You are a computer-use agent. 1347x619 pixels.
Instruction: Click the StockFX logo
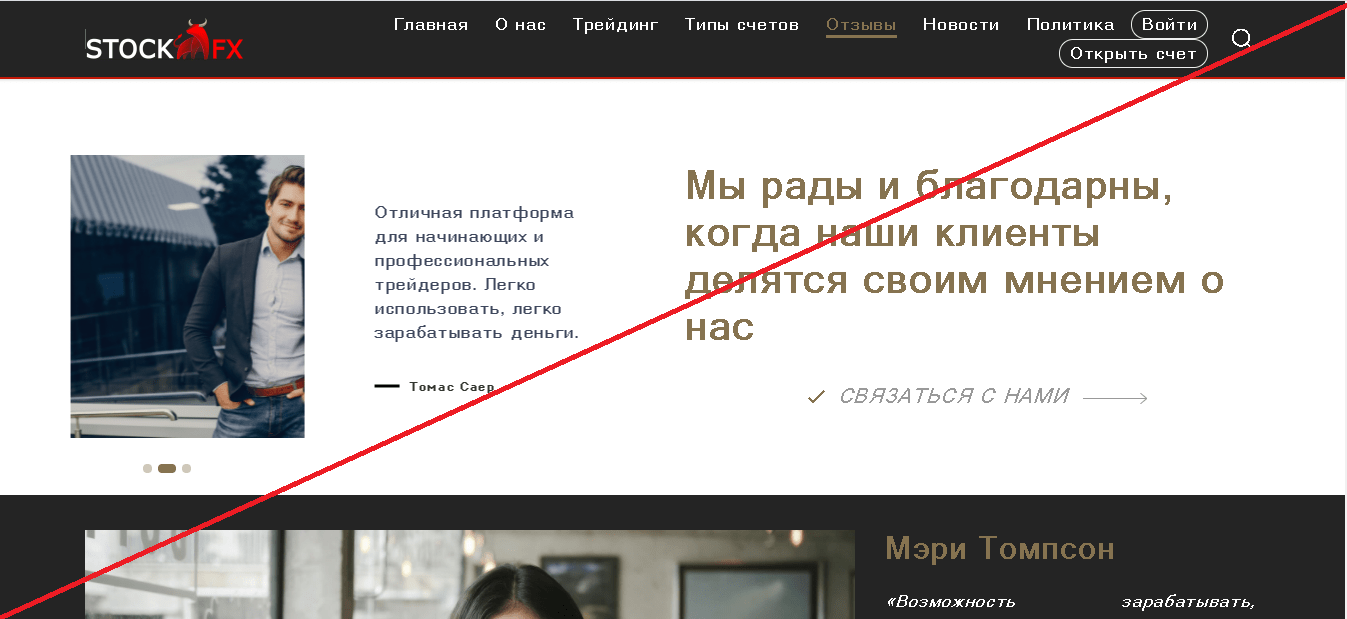[x=164, y=42]
